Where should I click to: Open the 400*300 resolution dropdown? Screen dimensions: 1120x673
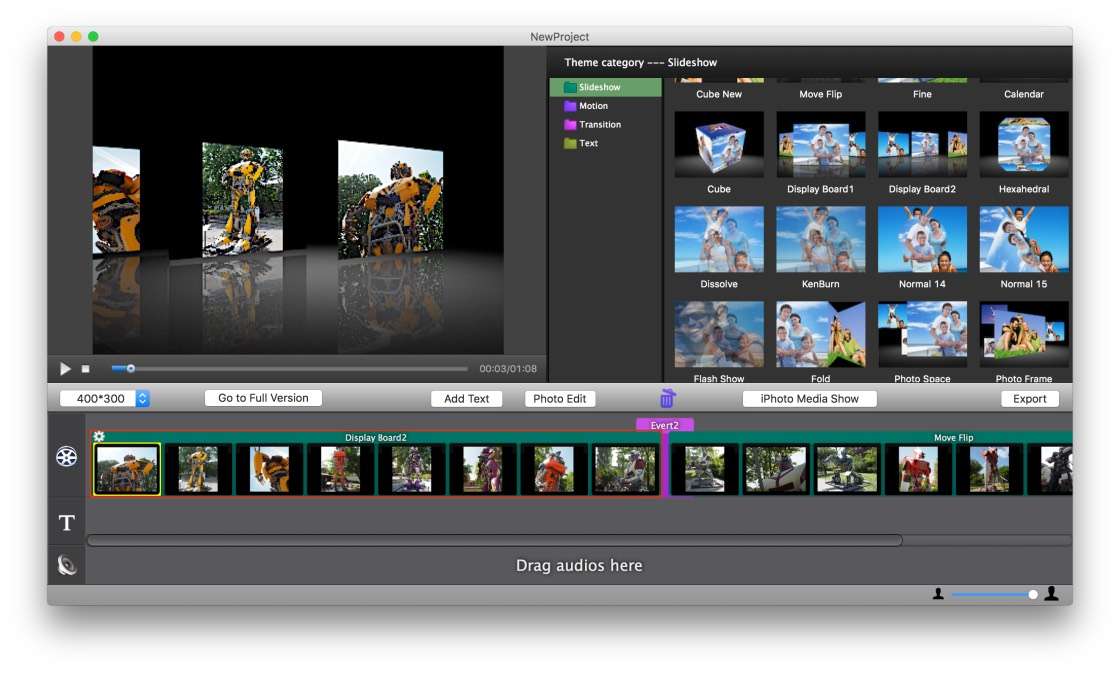(142, 398)
